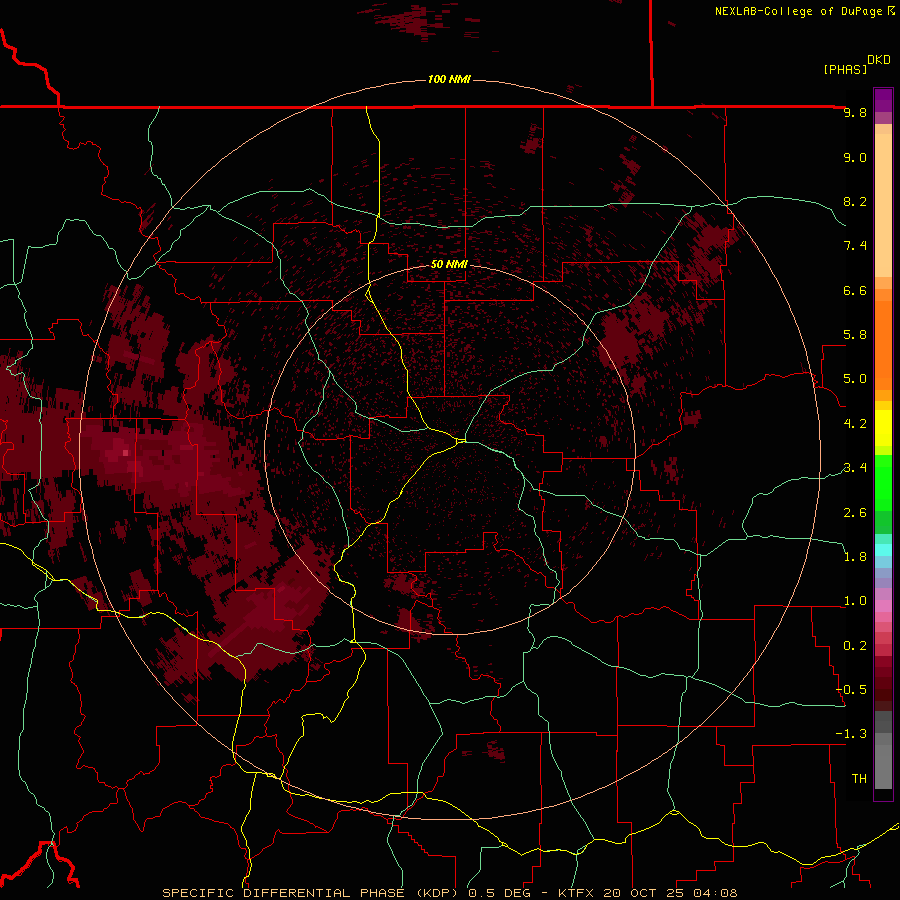Pick the cyan band of the color bar
Screen dimensions: 900x900
[x=883, y=550]
